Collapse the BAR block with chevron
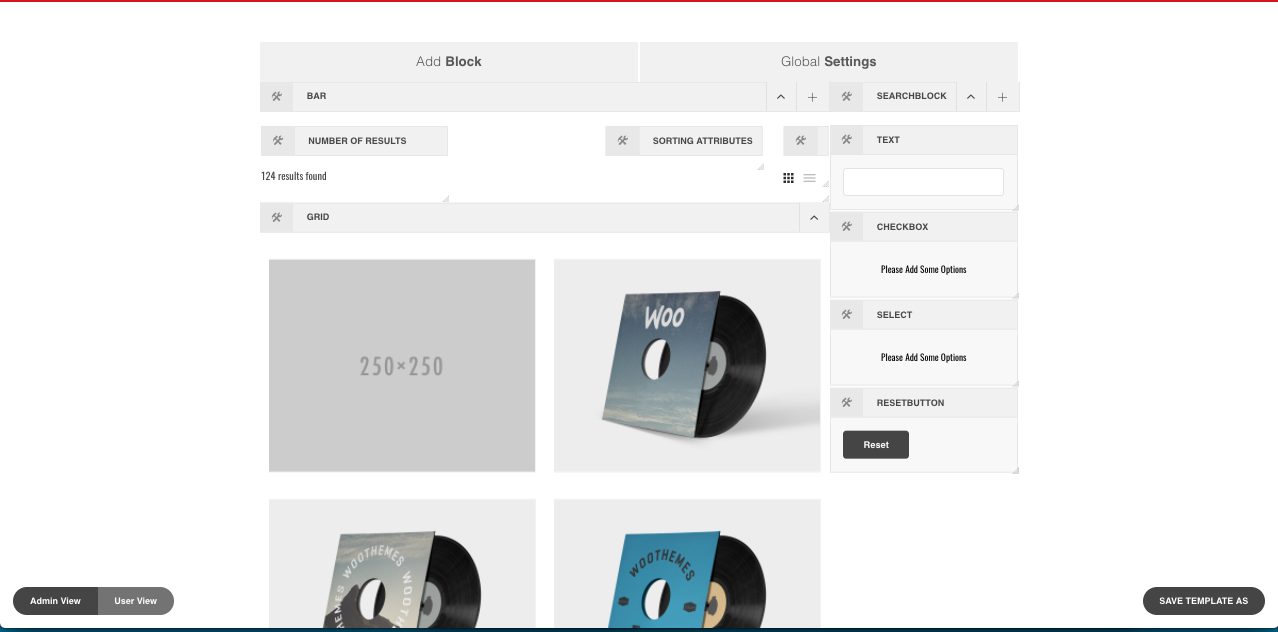Viewport: 1278px width, 632px height. coord(781,97)
